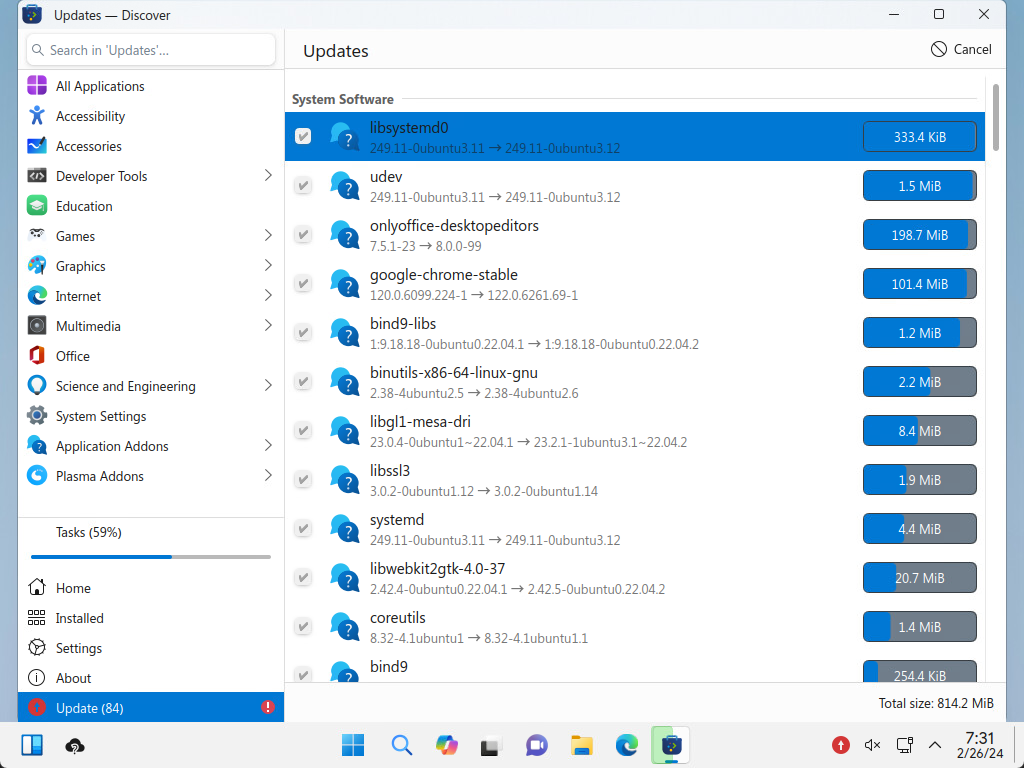Click the Plasma Addons icon

pyautogui.click(x=37, y=476)
